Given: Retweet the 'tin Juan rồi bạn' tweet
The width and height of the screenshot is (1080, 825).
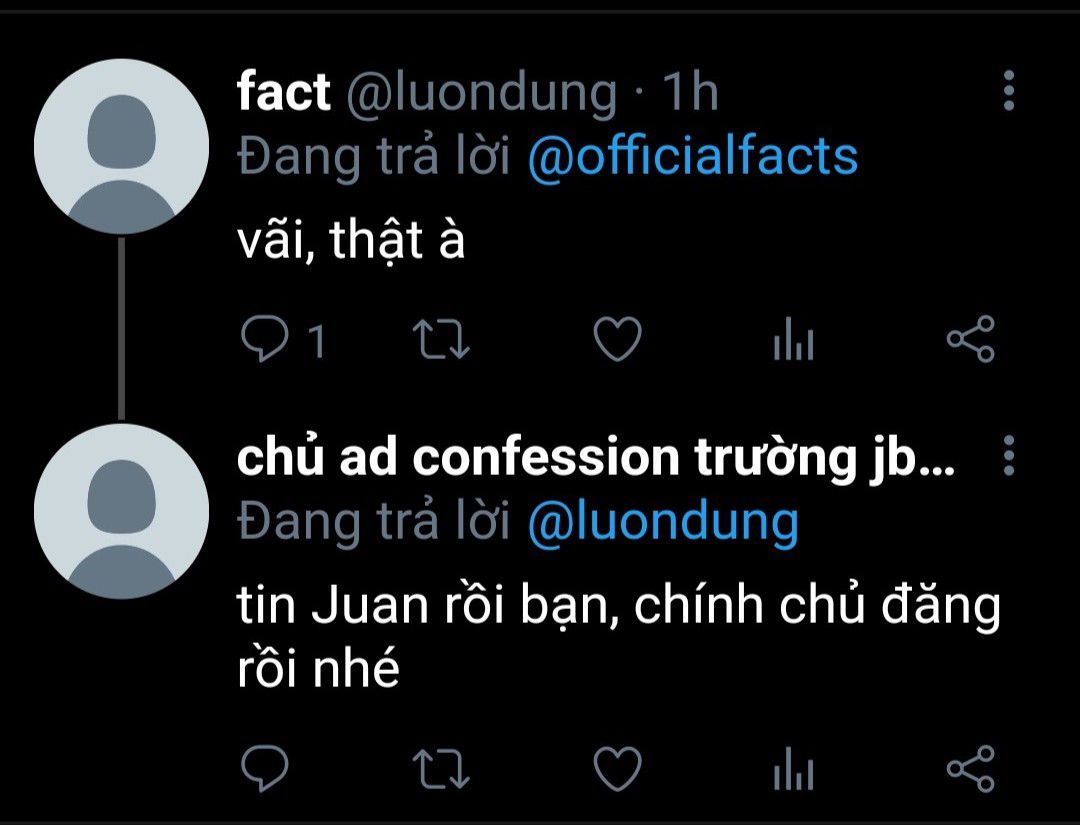Looking at the screenshot, I should click(x=441, y=769).
